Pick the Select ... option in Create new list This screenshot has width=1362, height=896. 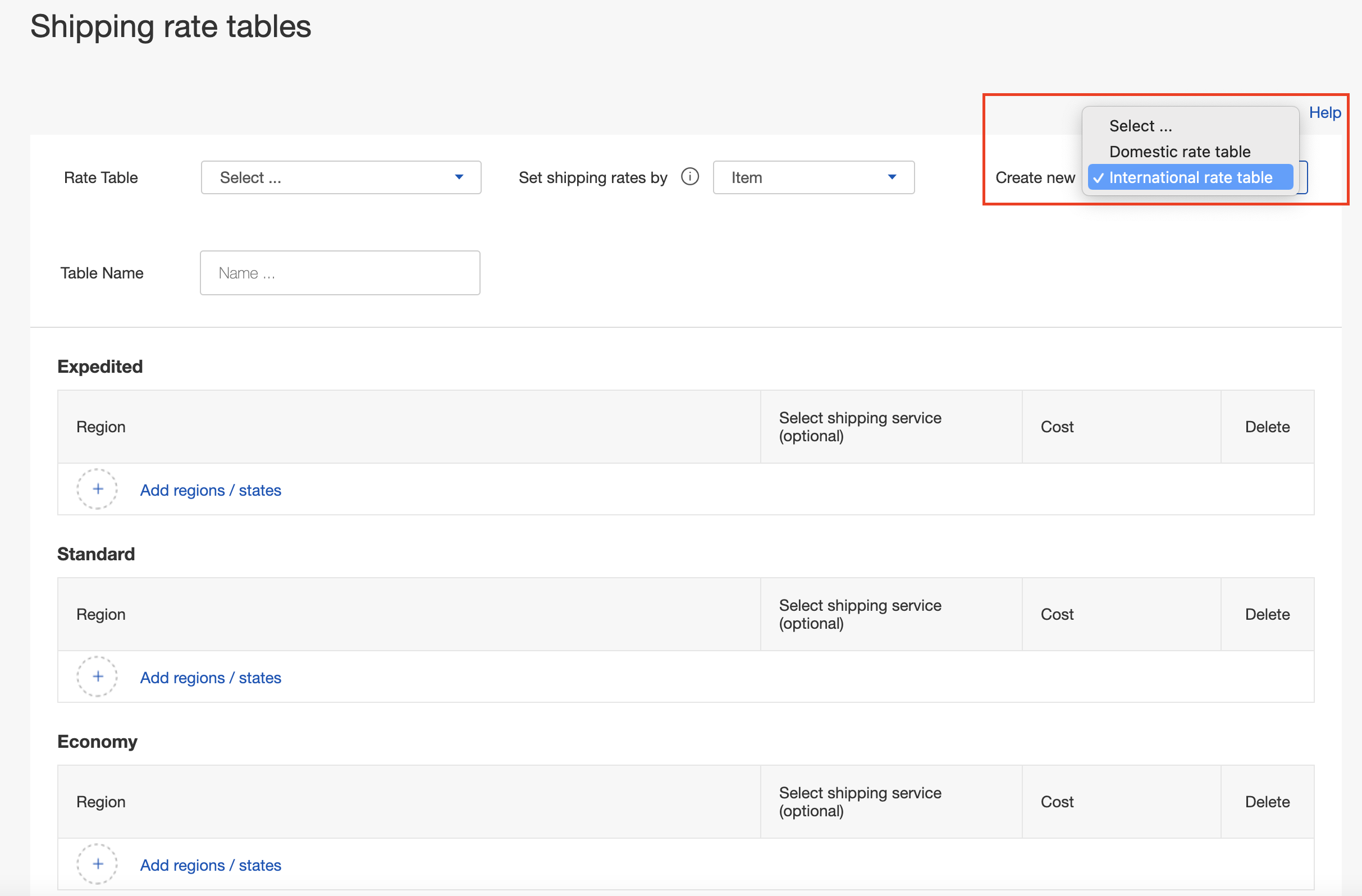[1140, 126]
